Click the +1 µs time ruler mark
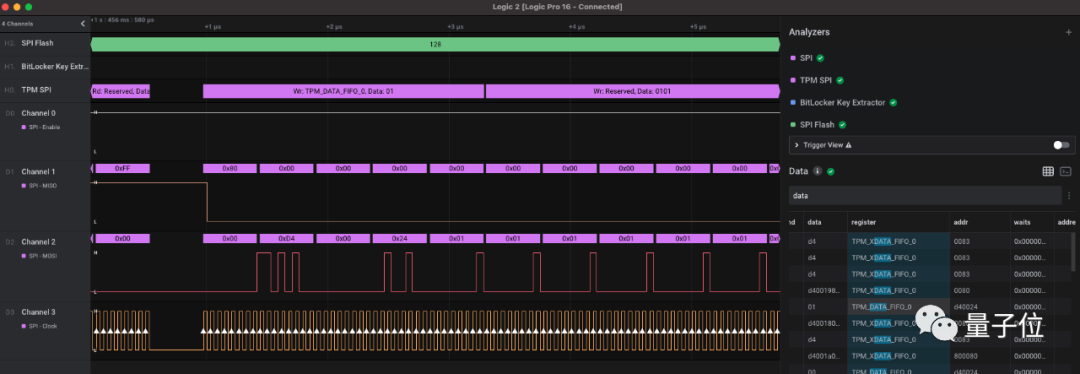 click(x=212, y=27)
